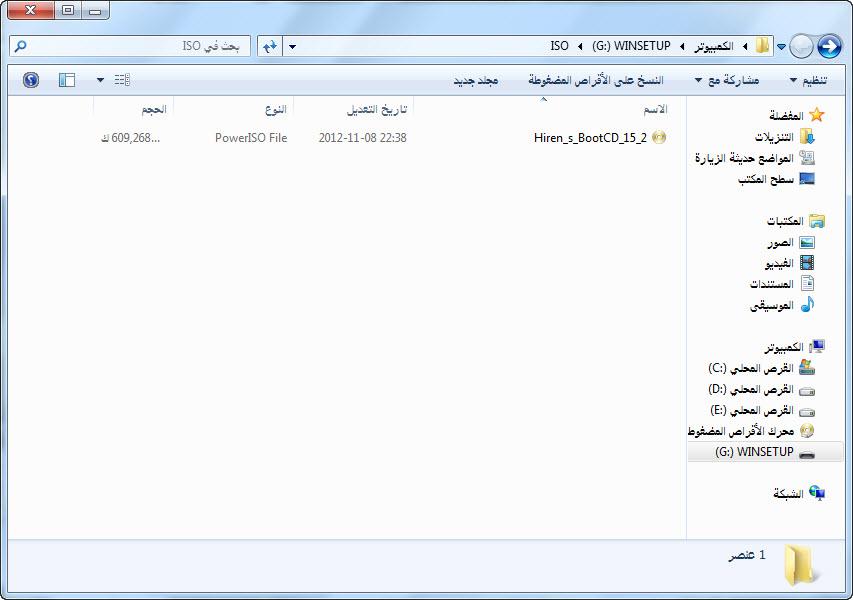853x600 pixels.
Task: Click the Favorites star icon in sidebar
Action: (x=817, y=115)
